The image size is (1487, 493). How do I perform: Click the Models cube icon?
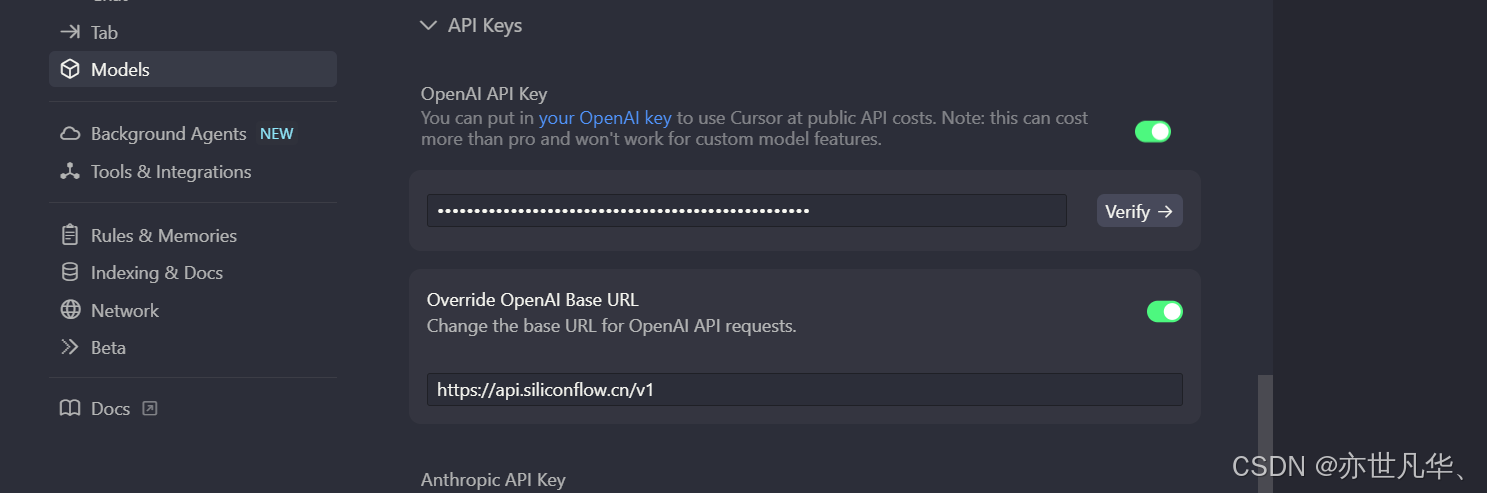pos(70,69)
